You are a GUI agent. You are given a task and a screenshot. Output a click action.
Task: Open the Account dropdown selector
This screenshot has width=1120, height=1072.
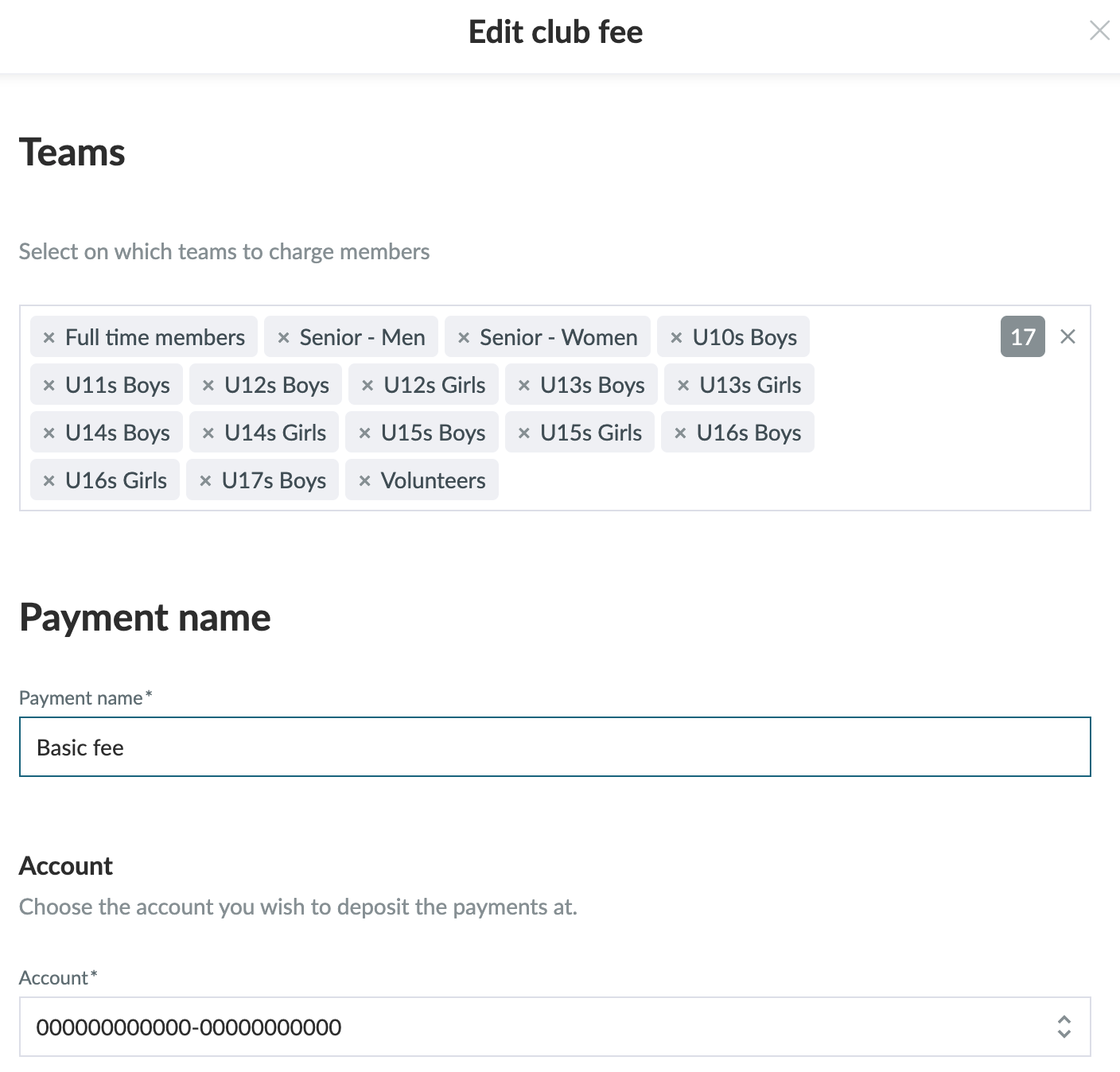pyautogui.click(x=1064, y=1027)
